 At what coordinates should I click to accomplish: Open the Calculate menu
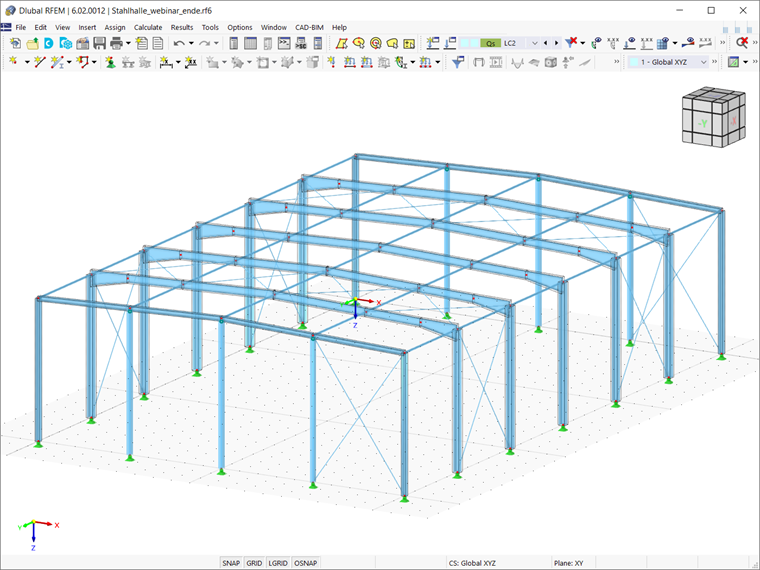pyautogui.click(x=148, y=28)
